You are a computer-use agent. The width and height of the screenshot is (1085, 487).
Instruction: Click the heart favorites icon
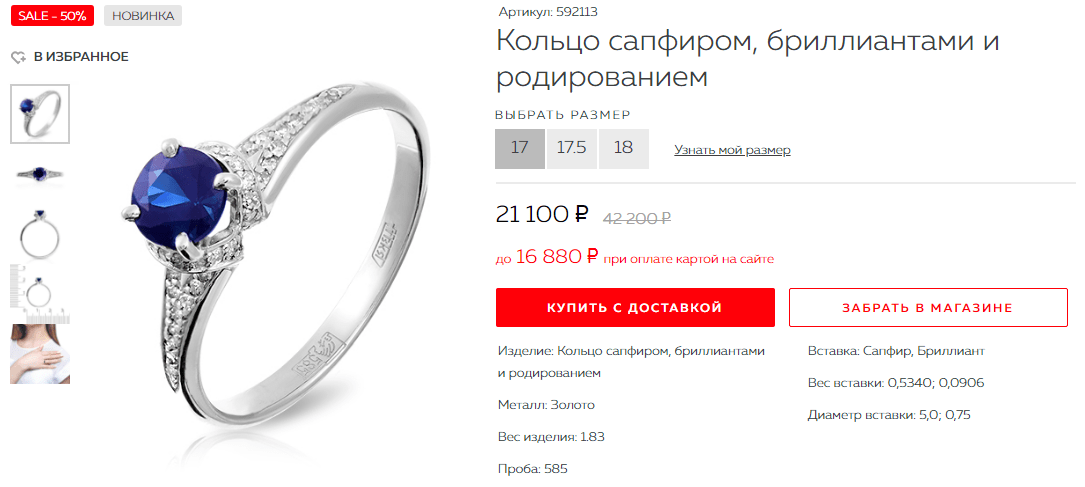(x=19, y=57)
